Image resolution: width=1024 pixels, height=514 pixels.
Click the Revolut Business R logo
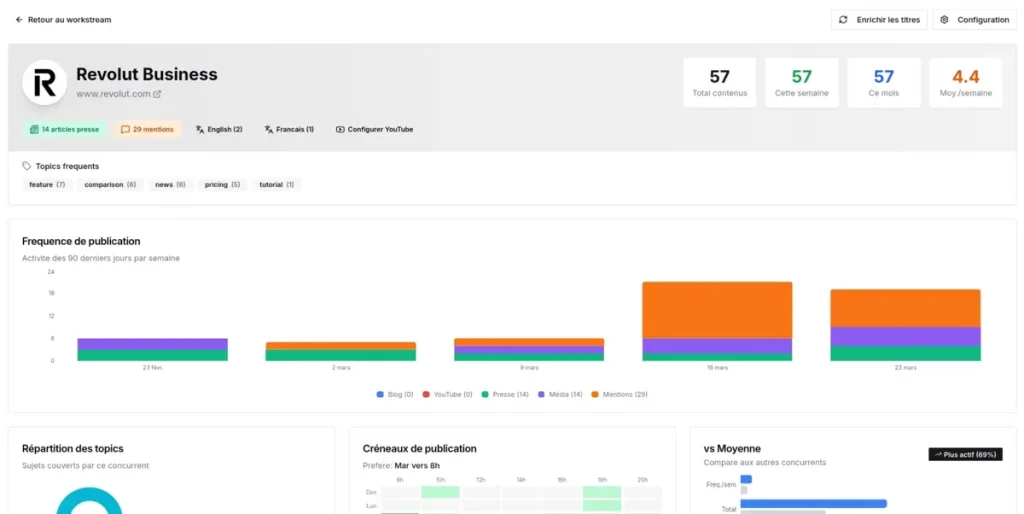(x=44, y=83)
